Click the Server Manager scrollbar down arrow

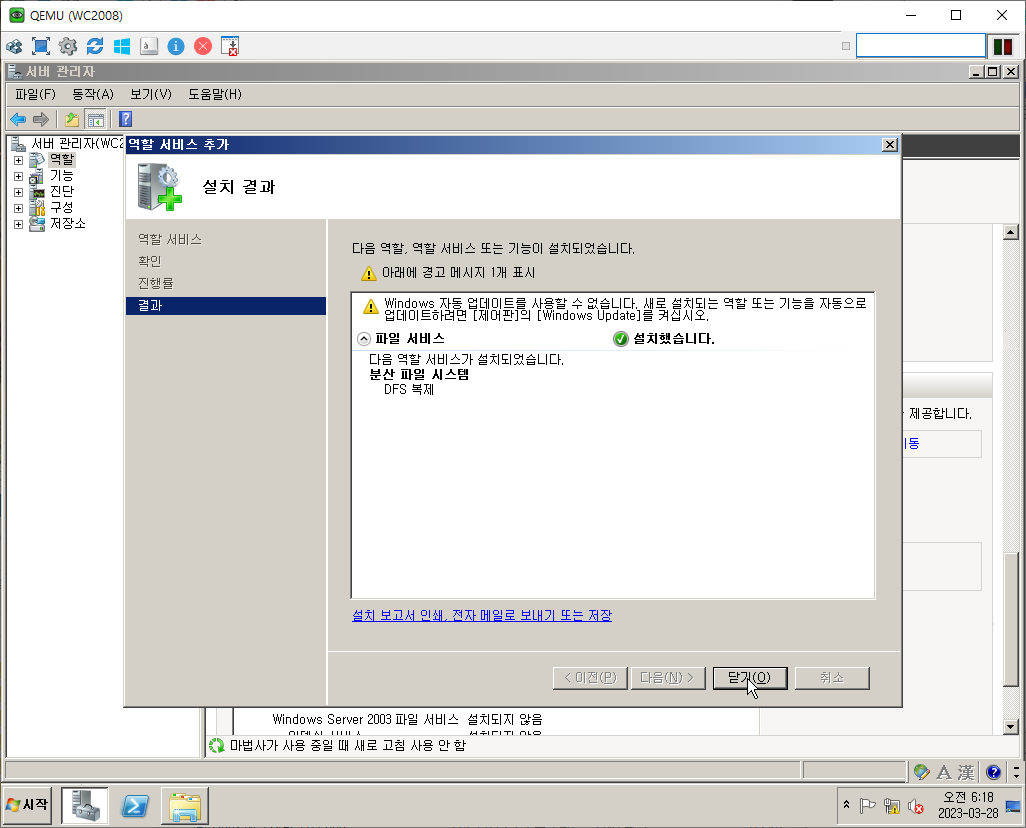(1011, 727)
